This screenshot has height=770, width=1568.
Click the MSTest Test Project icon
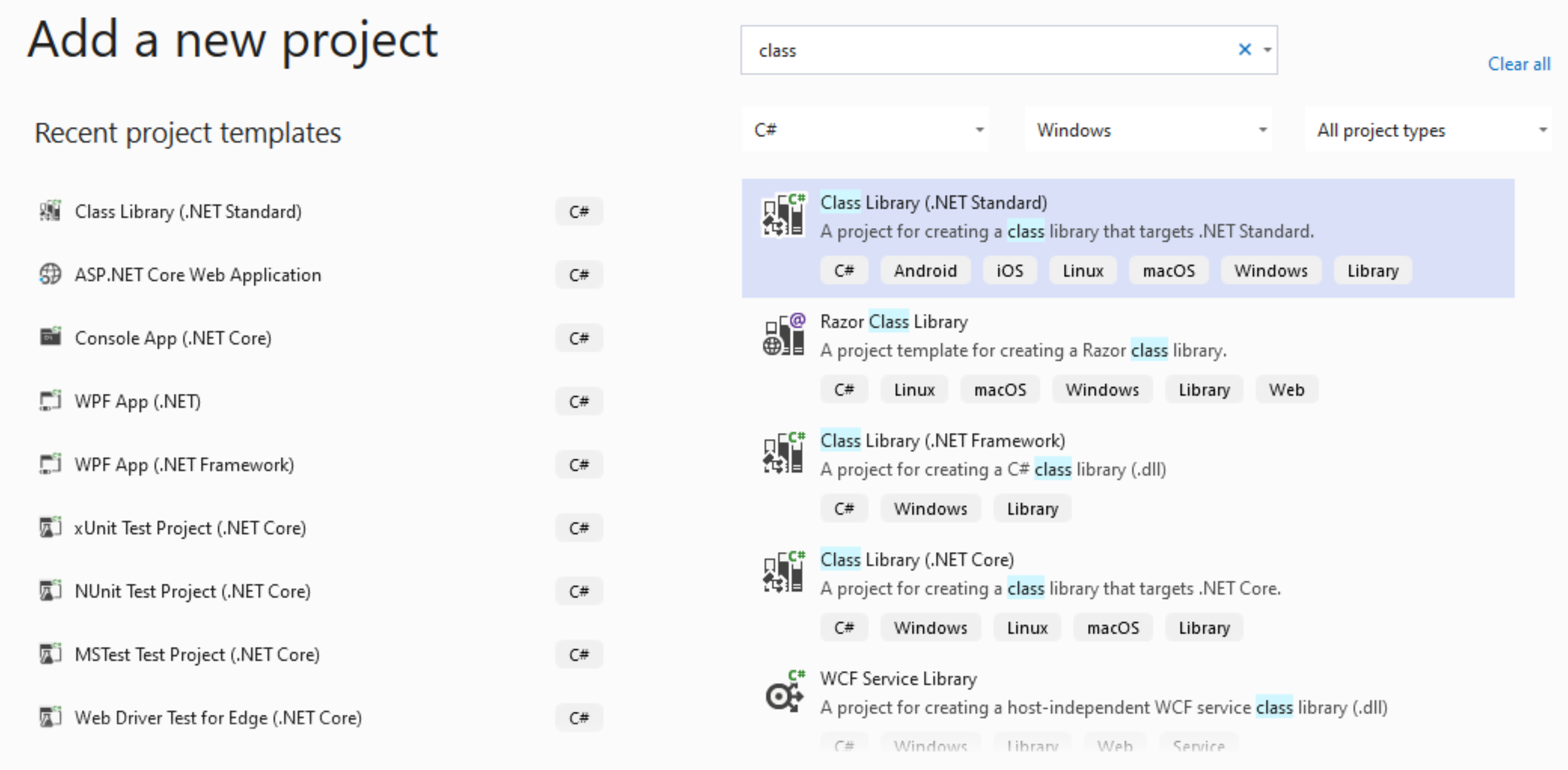click(x=50, y=653)
